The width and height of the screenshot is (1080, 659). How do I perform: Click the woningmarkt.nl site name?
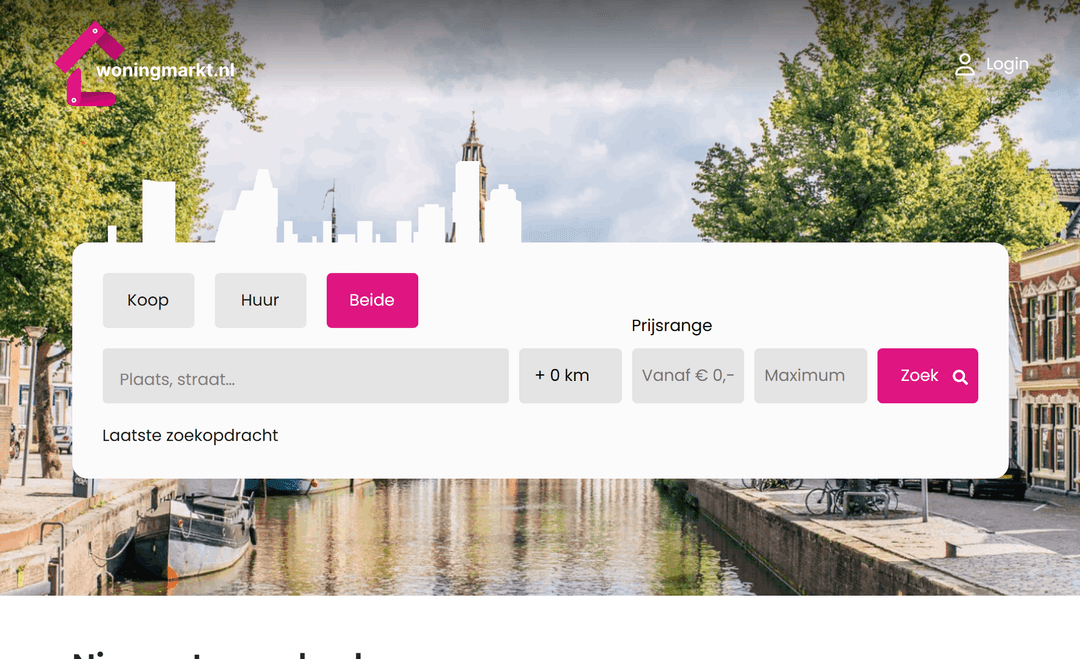coord(165,70)
